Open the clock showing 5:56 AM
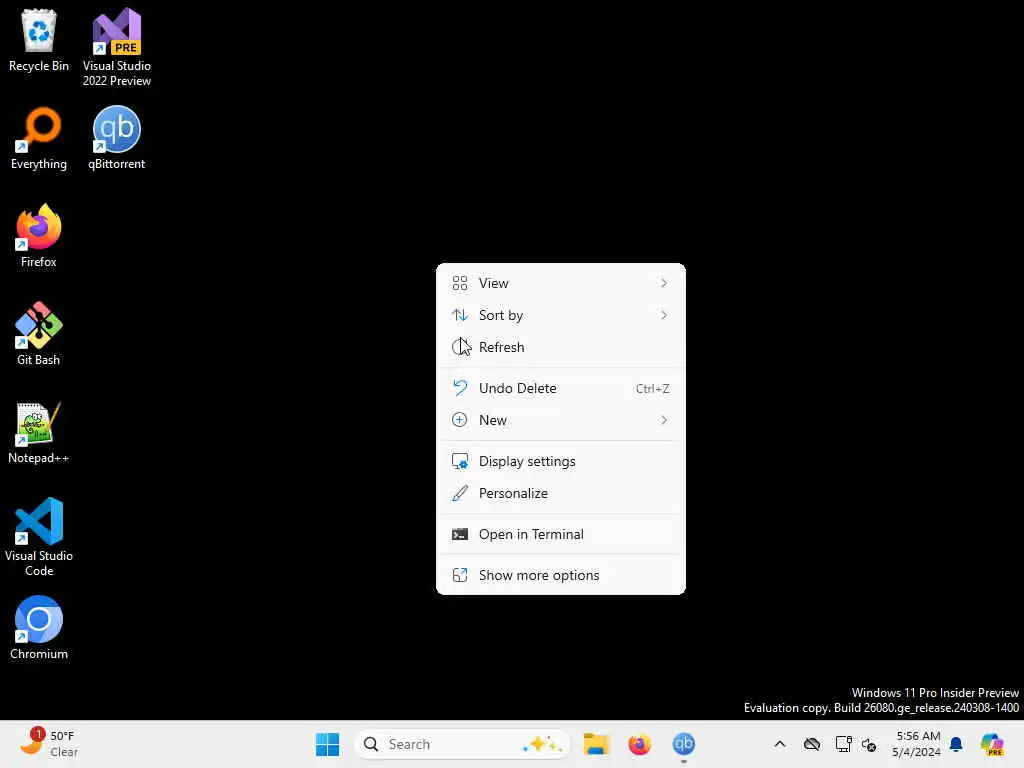The height and width of the screenshot is (768, 1024). 917,744
